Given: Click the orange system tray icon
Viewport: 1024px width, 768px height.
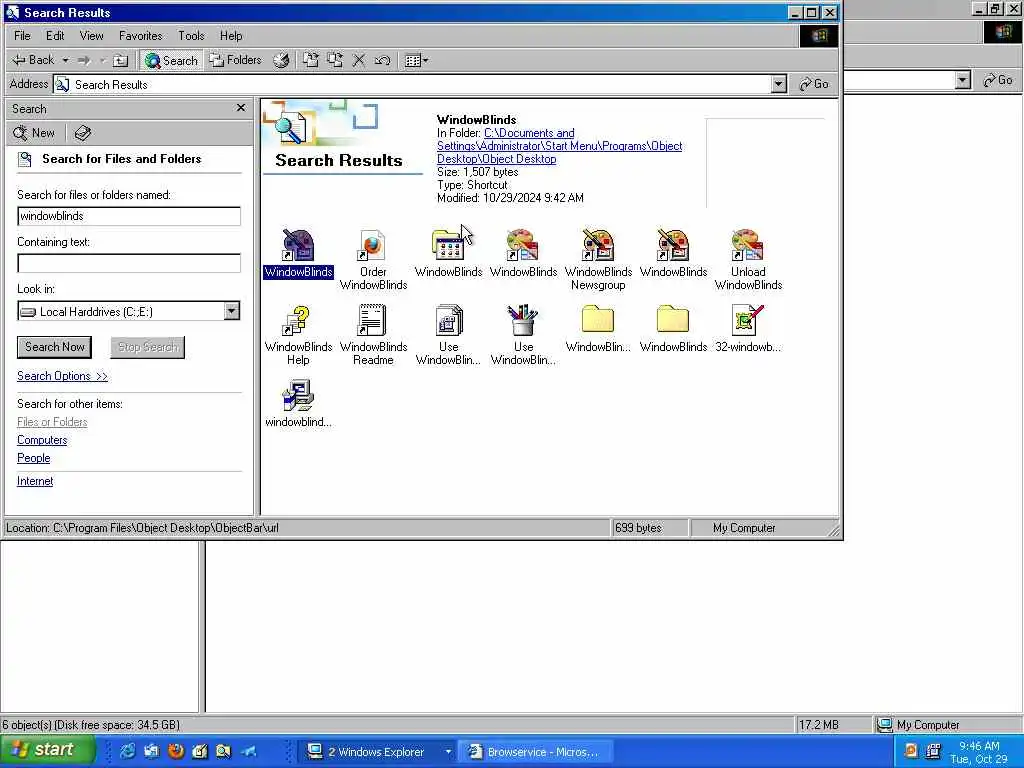Looking at the screenshot, I should click(910, 752).
